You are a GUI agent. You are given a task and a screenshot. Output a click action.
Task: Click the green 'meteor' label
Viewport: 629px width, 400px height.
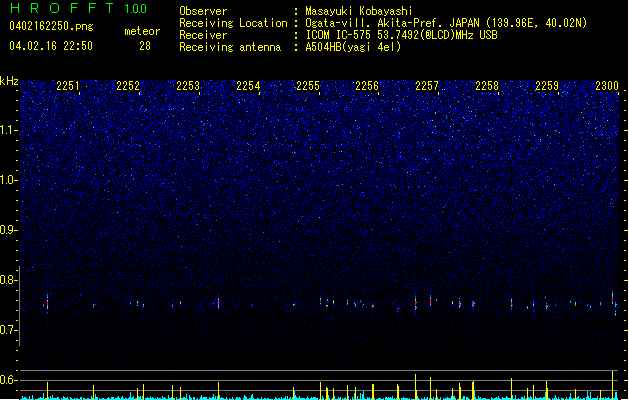(142, 31)
